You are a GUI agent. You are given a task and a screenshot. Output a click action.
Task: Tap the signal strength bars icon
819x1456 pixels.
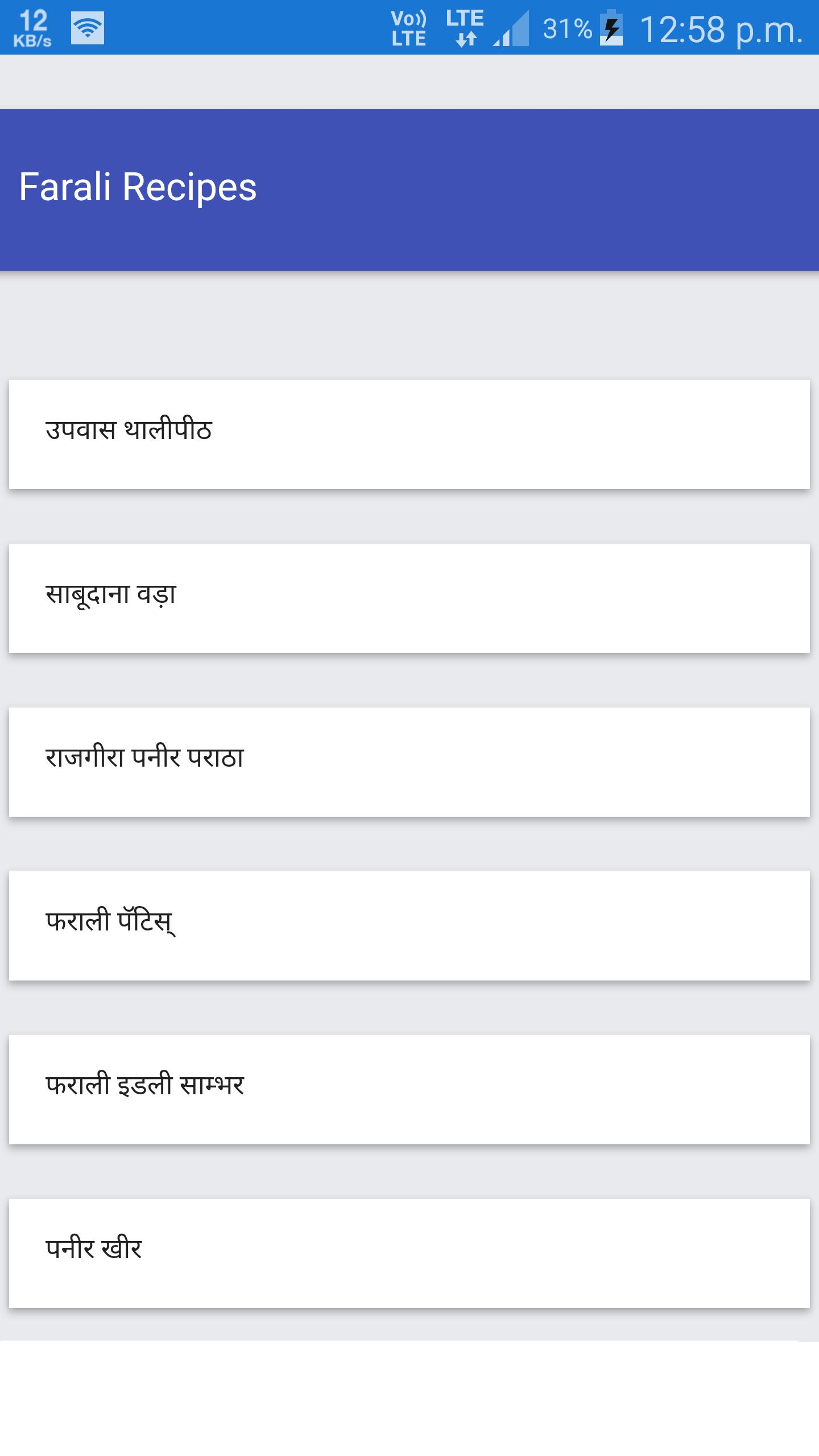click(x=511, y=28)
